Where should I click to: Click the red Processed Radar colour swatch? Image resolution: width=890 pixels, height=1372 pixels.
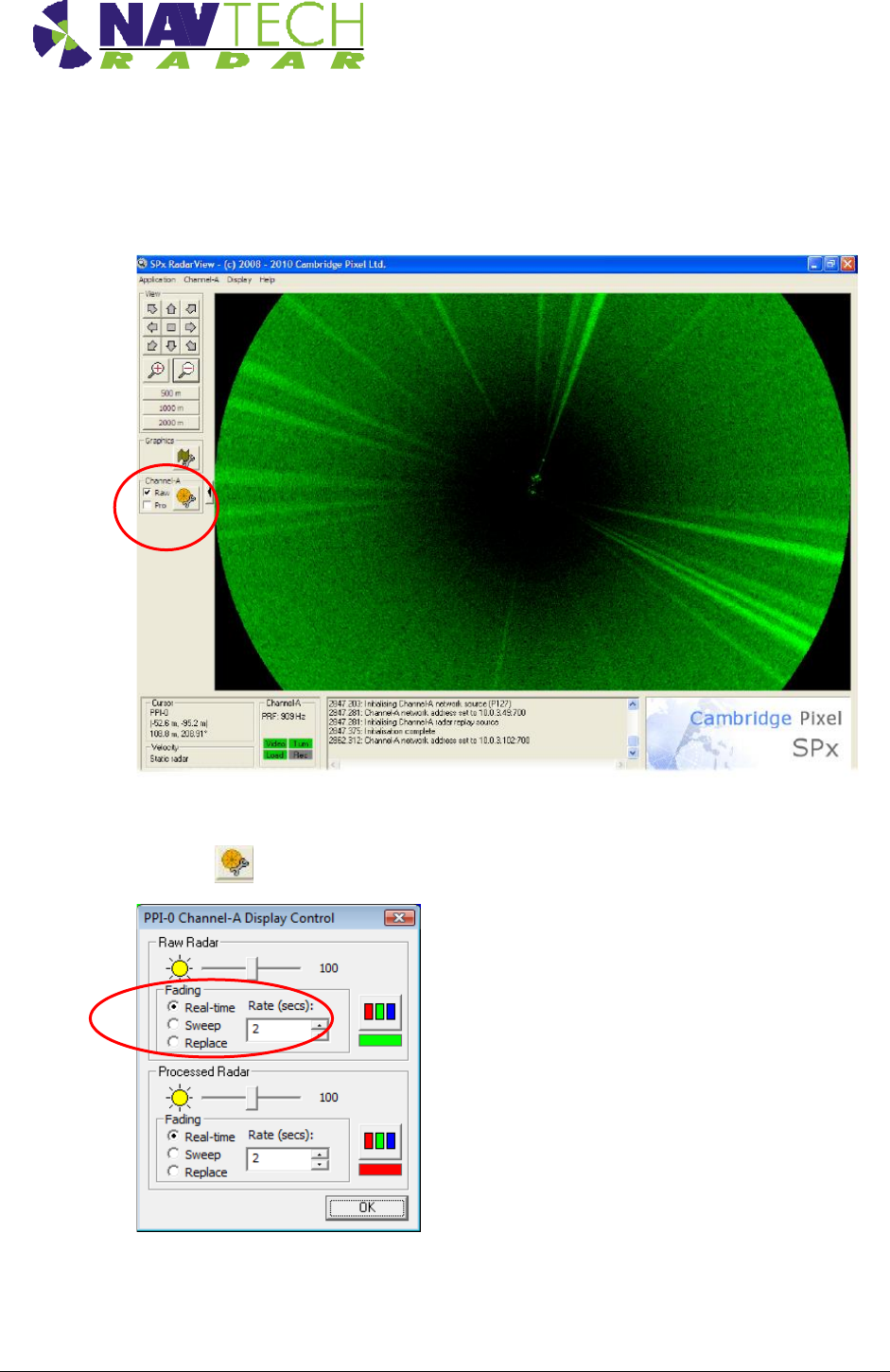[x=380, y=1170]
